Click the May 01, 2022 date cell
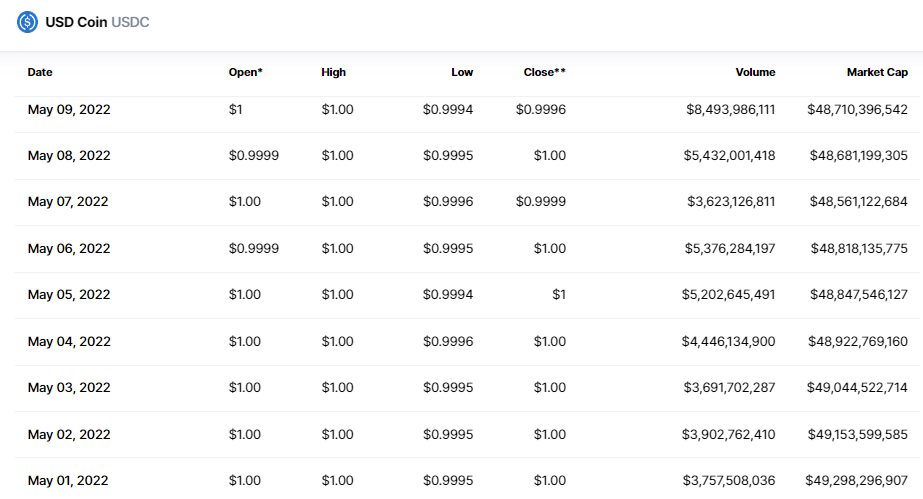The image size is (923, 499). pos(69,481)
